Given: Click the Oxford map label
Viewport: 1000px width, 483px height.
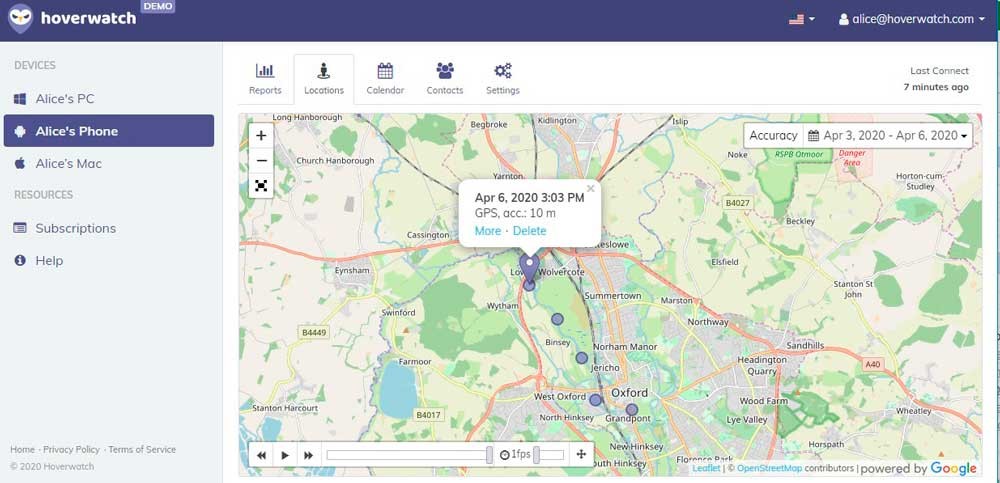Looking at the screenshot, I should 629,392.
